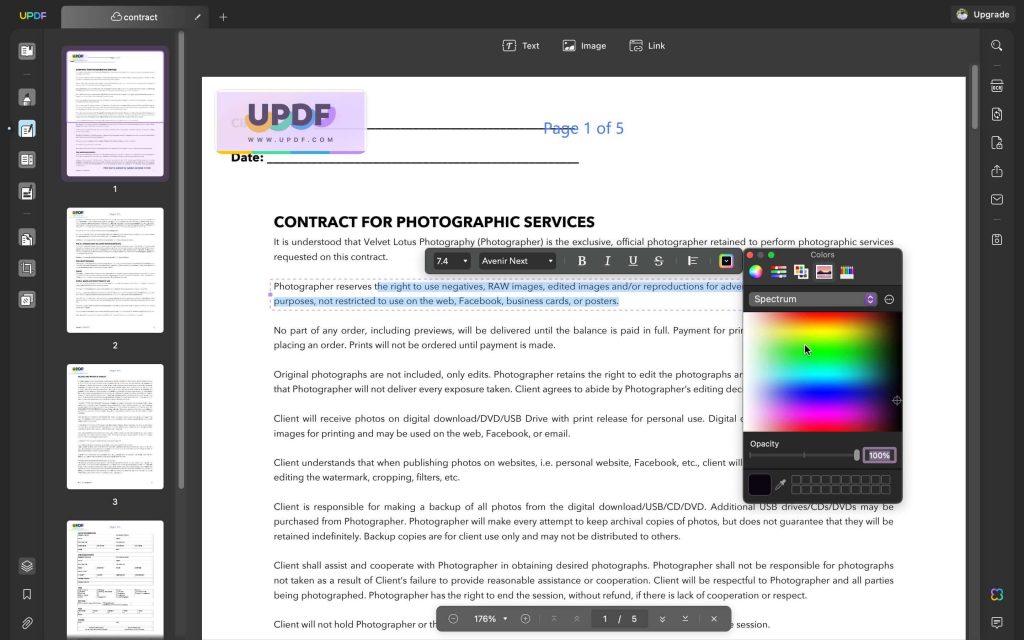The width and height of the screenshot is (1024, 640).
Task: Open the Share icon in right sidebar
Action: [997, 171]
